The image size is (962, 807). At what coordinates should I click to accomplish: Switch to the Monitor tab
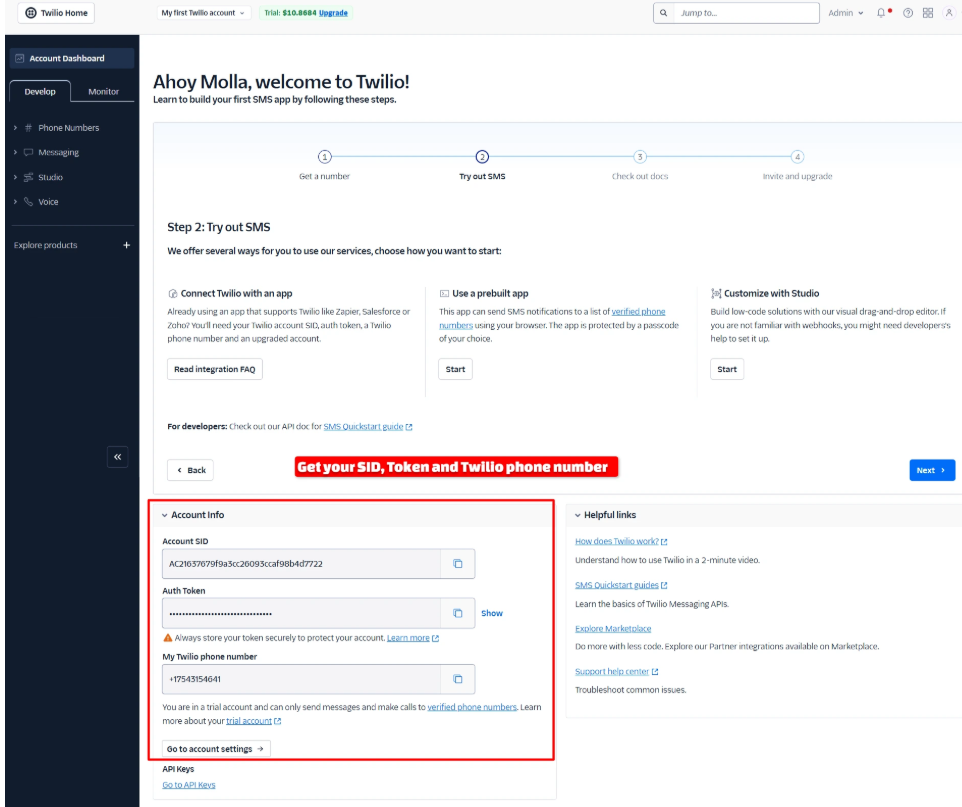(x=103, y=91)
